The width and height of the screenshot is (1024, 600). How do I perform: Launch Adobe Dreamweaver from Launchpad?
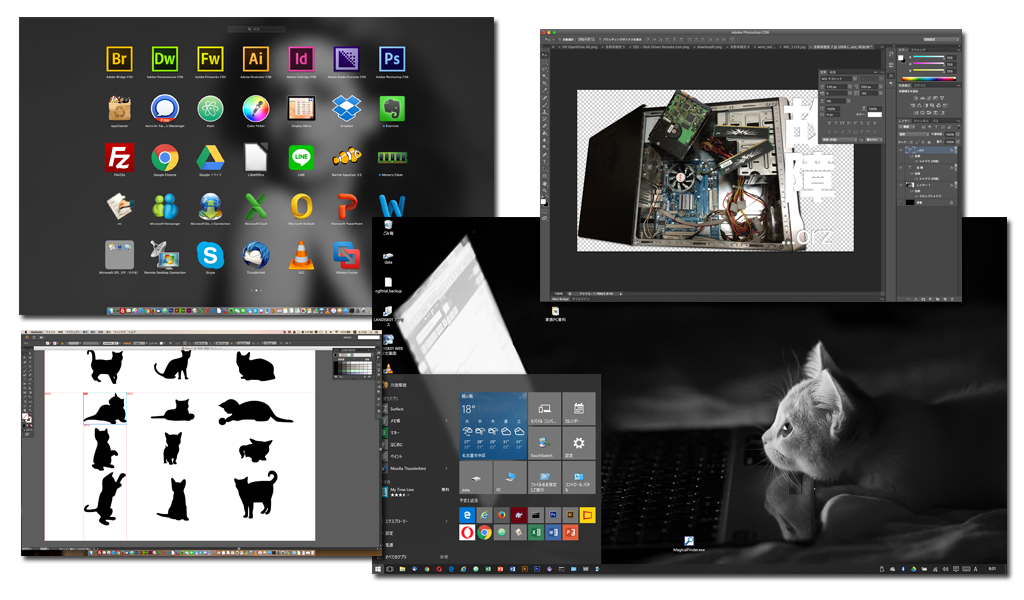click(165, 59)
